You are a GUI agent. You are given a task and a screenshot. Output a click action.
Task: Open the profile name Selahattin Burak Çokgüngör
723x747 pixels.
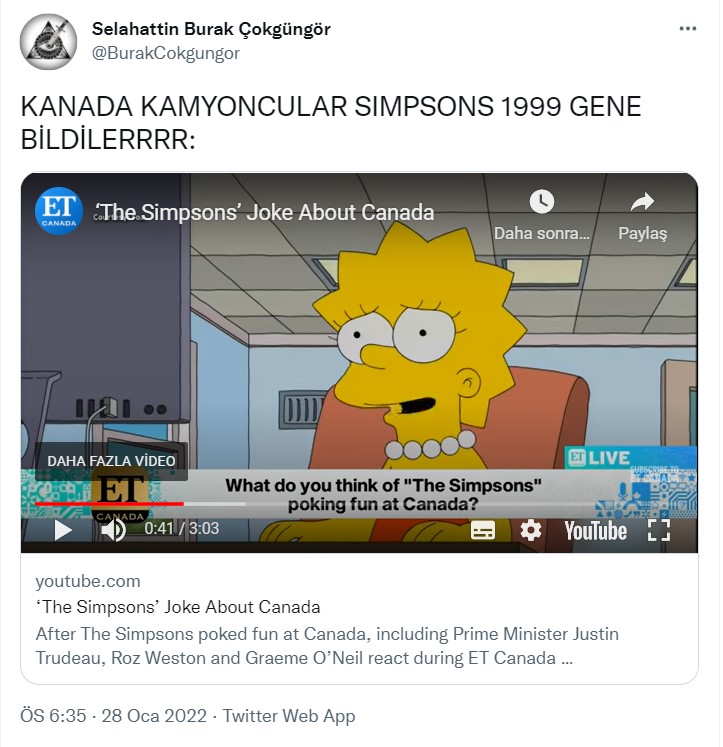point(211,29)
